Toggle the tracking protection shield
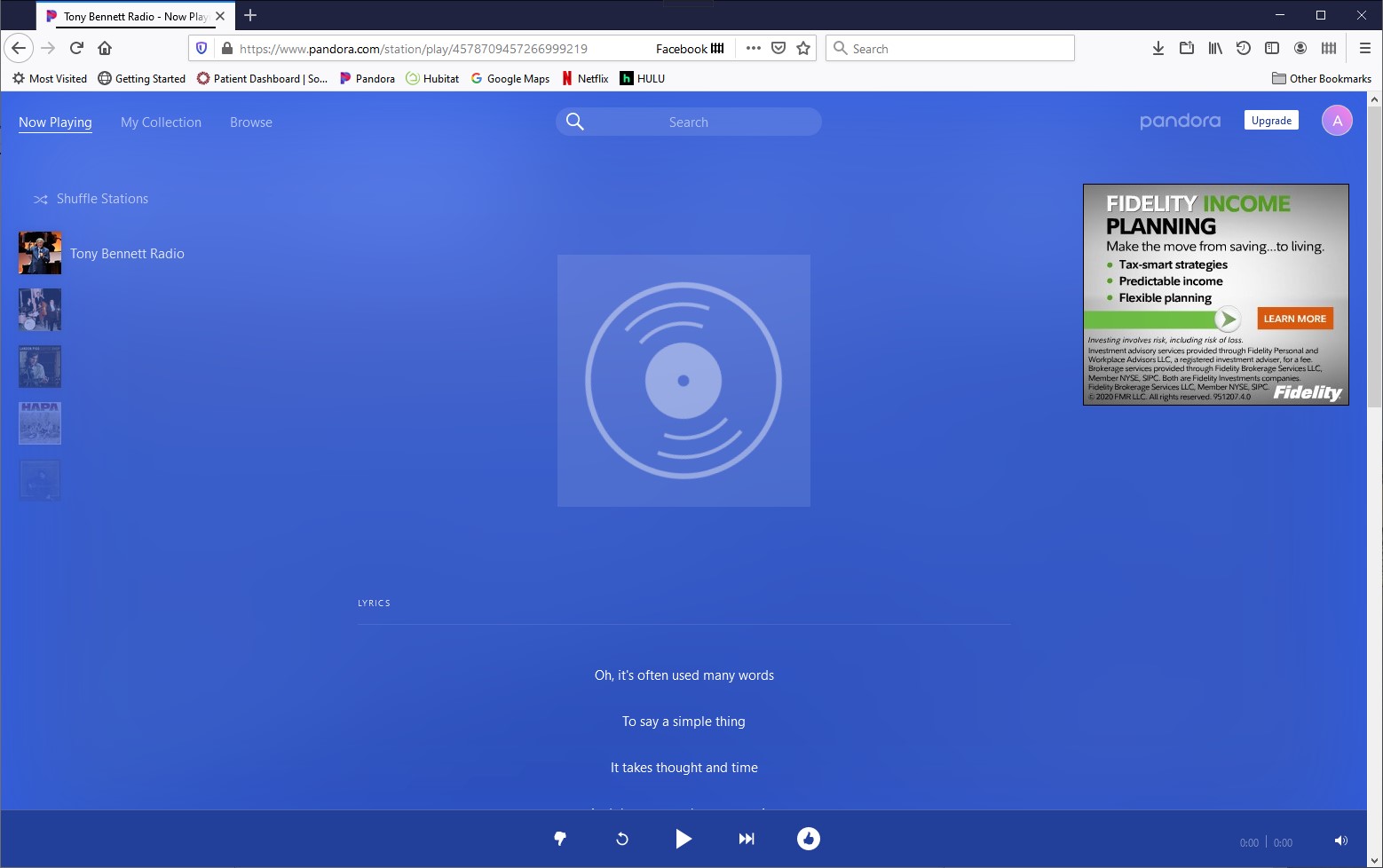The width and height of the screenshot is (1383, 868). click(202, 48)
